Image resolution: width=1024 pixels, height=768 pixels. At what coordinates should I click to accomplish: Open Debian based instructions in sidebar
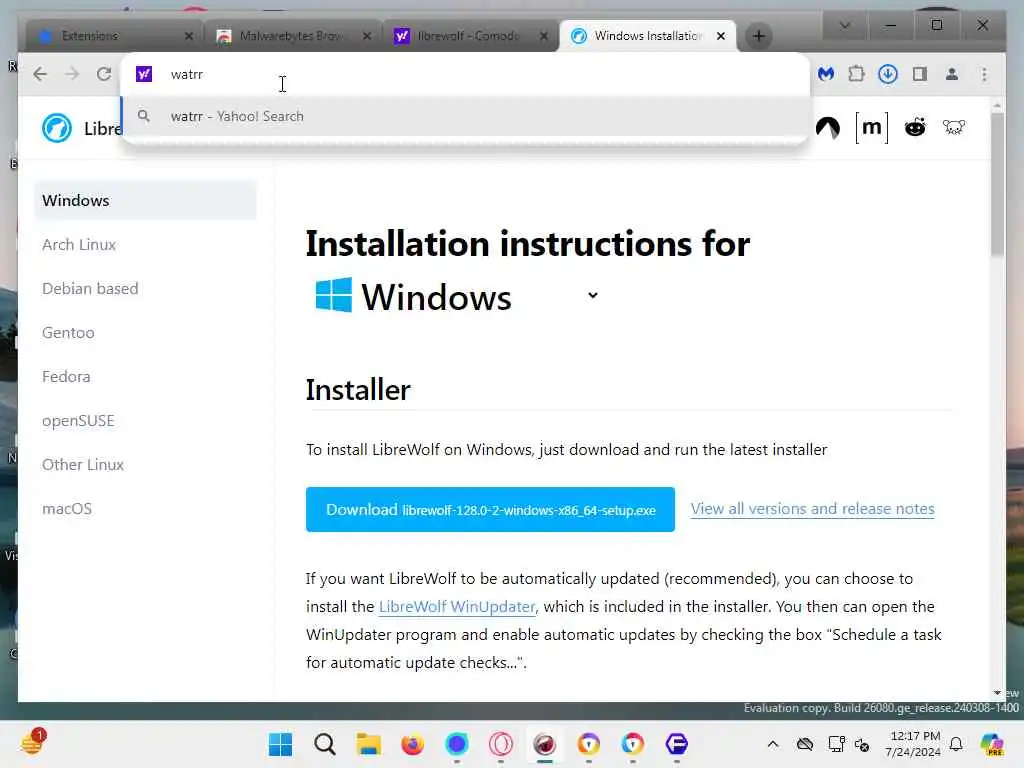[x=90, y=288]
